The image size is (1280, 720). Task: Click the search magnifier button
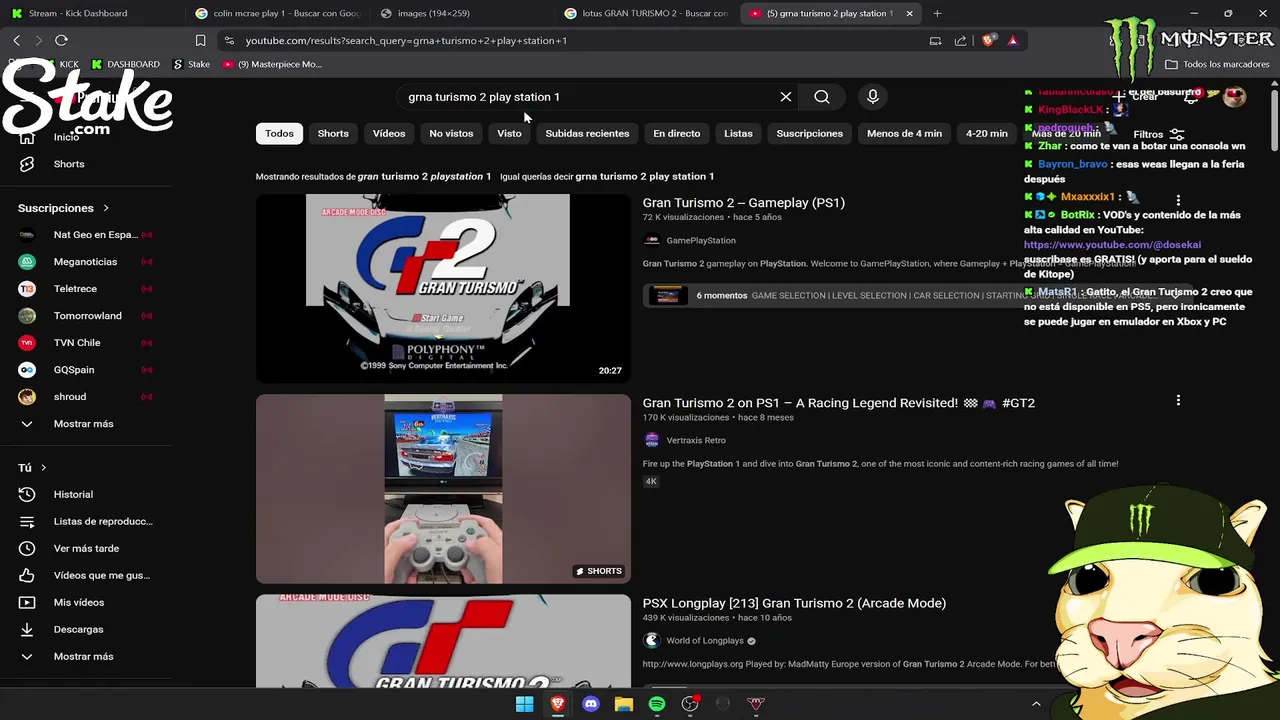pos(822,97)
